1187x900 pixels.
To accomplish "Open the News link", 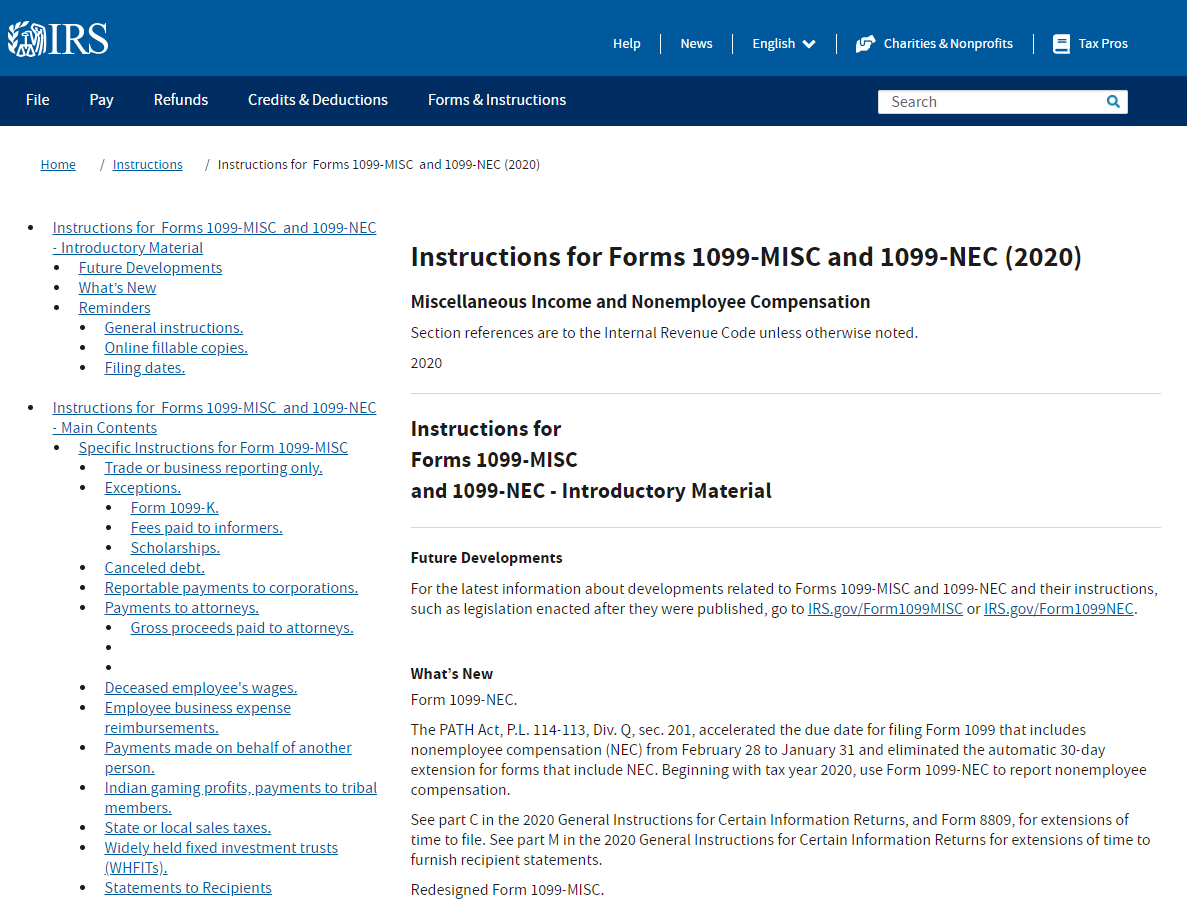I will click(696, 44).
